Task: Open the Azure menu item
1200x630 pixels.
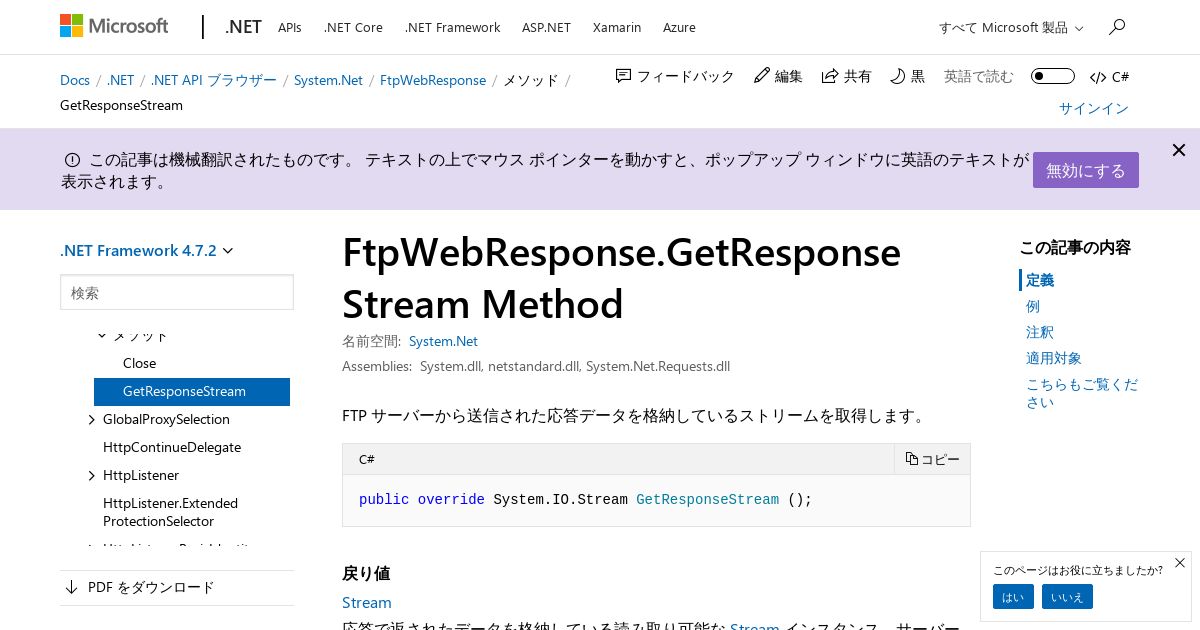Action: (x=679, y=28)
